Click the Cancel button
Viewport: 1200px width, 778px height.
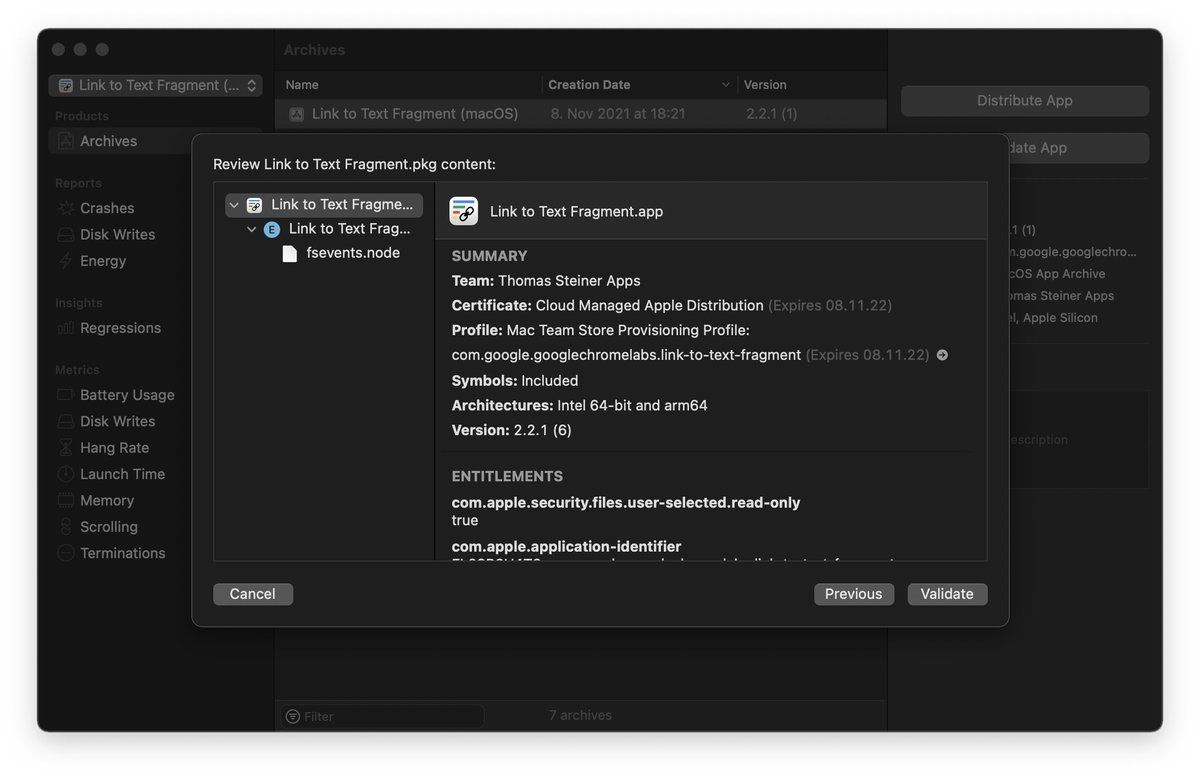click(253, 594)
